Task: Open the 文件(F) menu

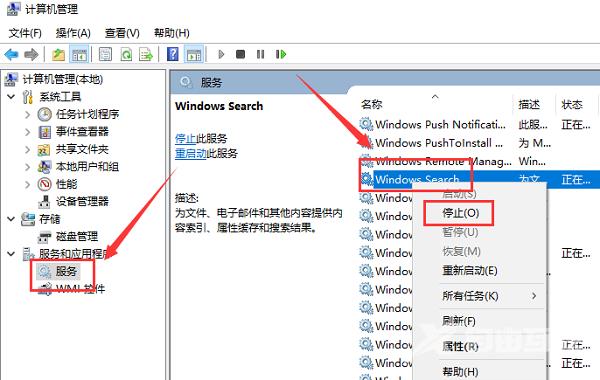Action: (x=25, y=33)
